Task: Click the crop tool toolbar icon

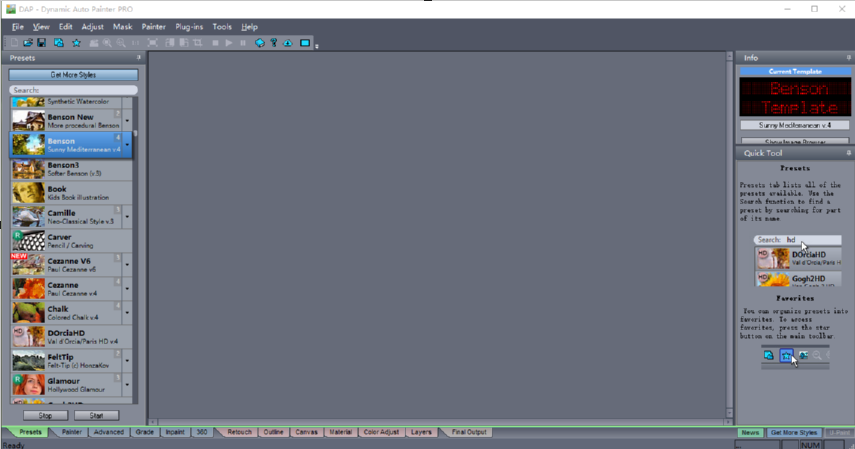Action: (x=198, y=43)
